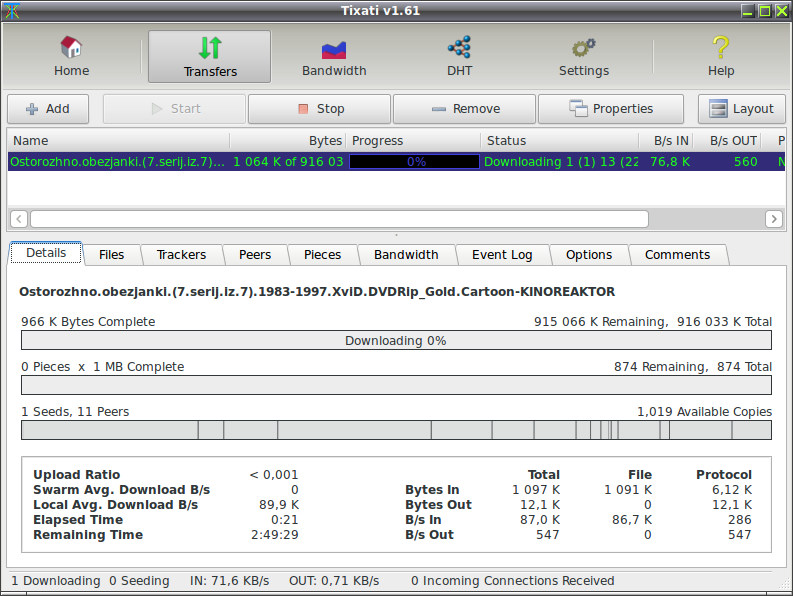793x596 pixels.
Task: Open the DHT network nodes icon
Action: 459,47
